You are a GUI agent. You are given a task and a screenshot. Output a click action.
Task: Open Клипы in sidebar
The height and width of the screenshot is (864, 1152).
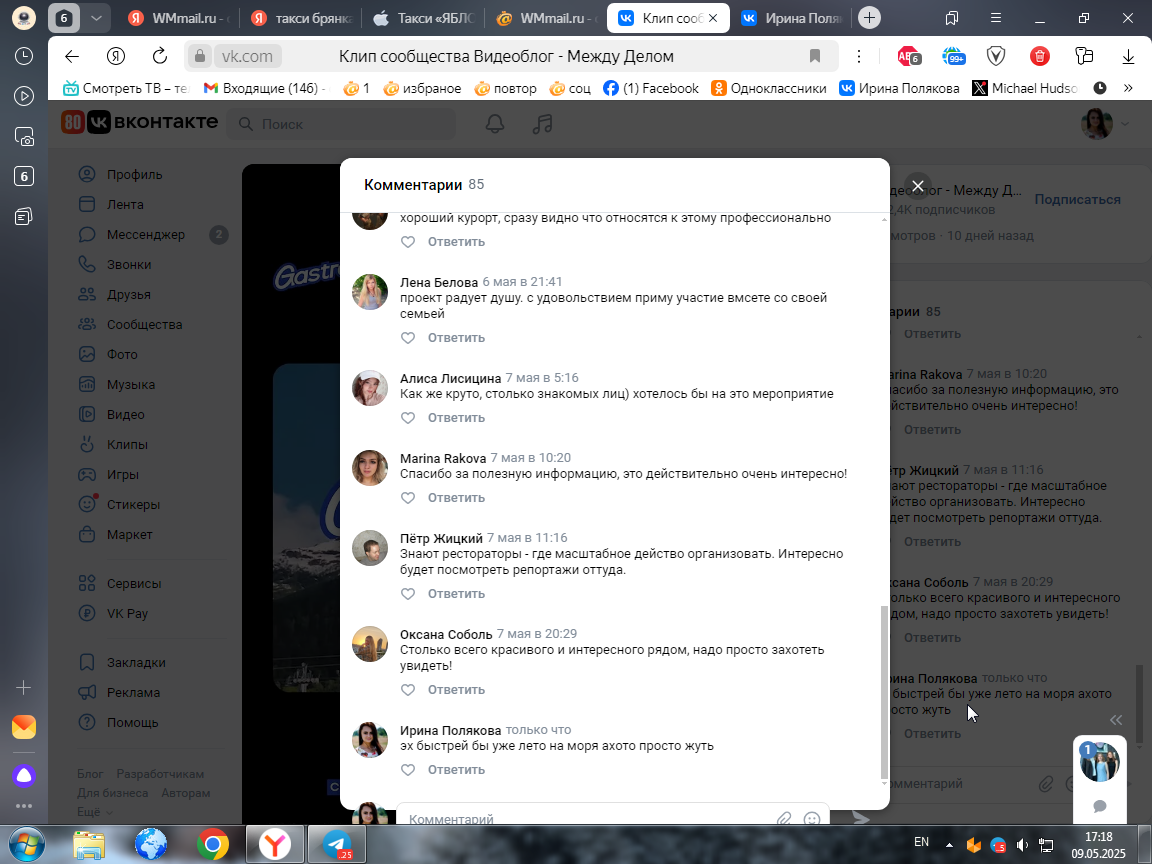coord(127,445)
